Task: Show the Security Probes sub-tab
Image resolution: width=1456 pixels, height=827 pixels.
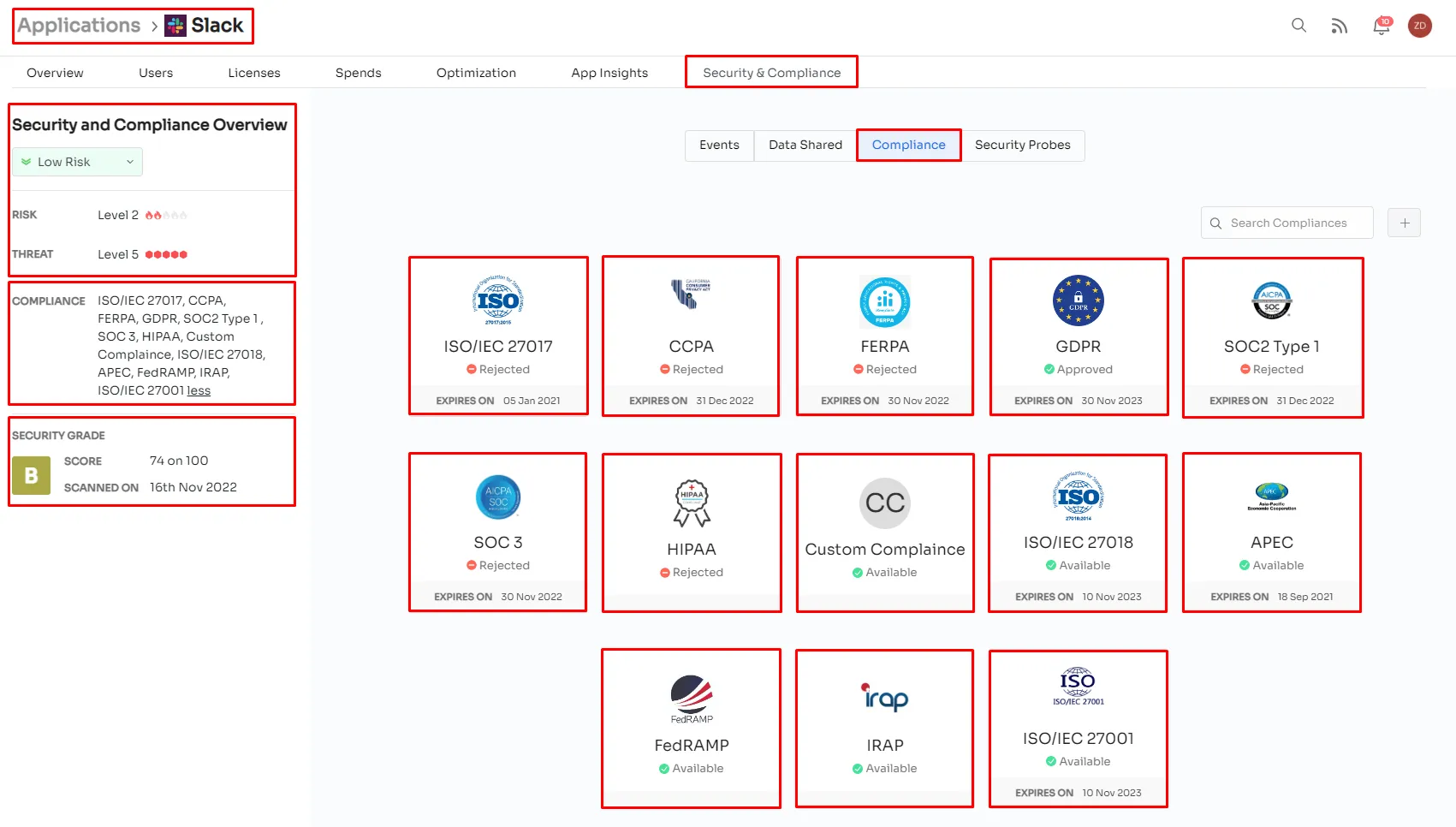Action: coord(1023,145)
